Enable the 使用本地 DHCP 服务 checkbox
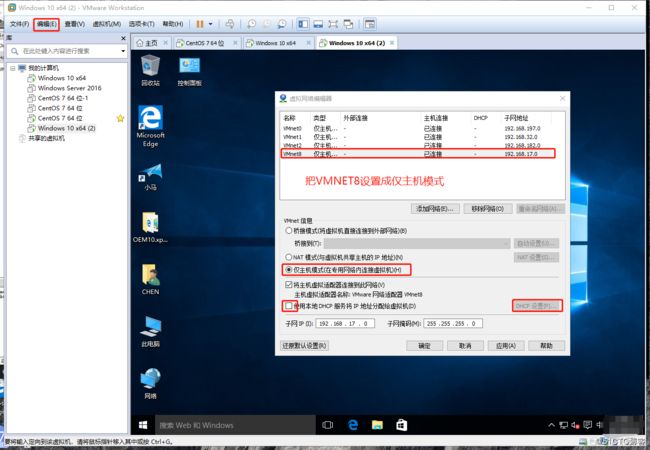 (289, 306)
